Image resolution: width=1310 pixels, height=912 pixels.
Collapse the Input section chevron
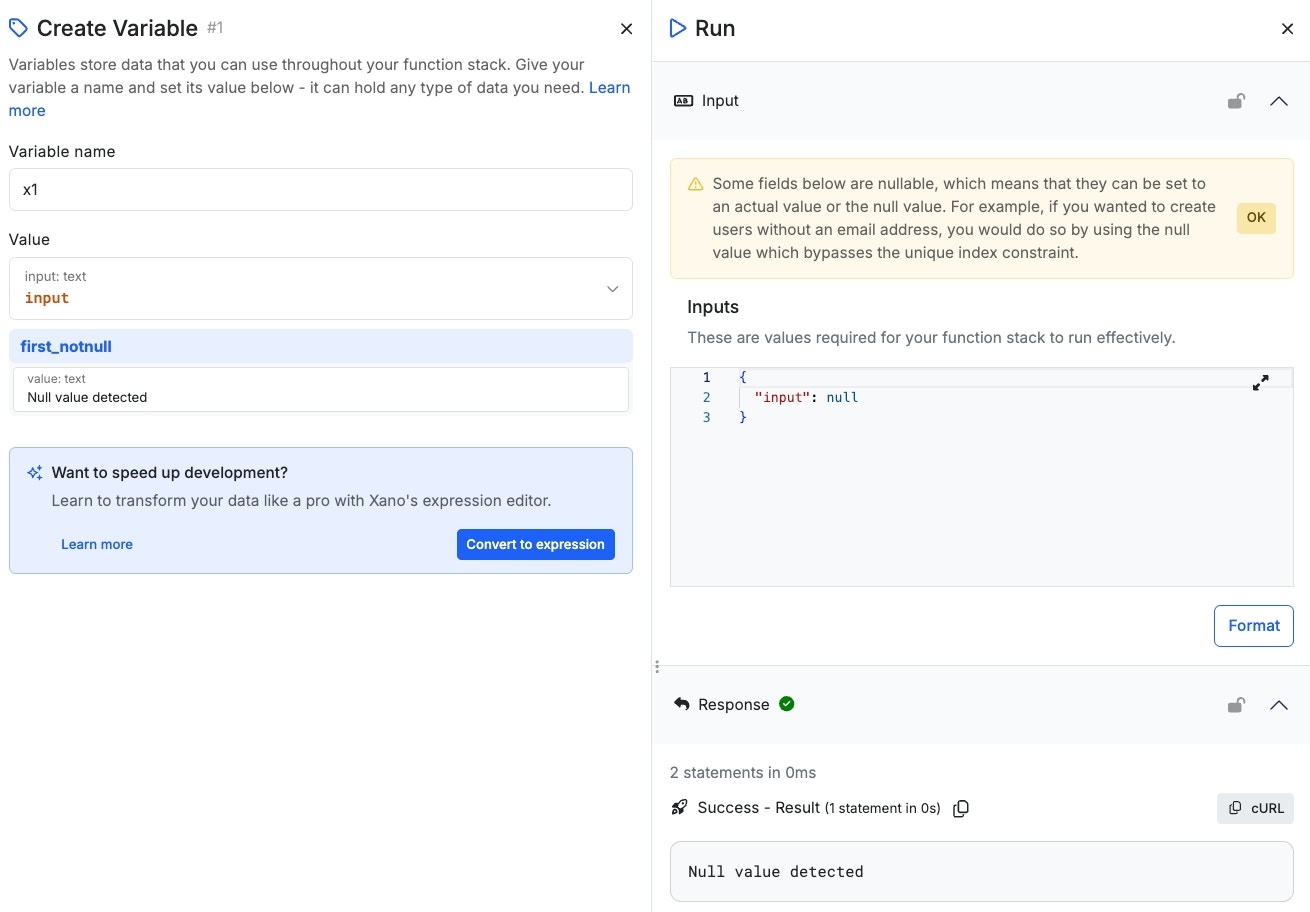pyautogui.click(x=1278, y=101)
